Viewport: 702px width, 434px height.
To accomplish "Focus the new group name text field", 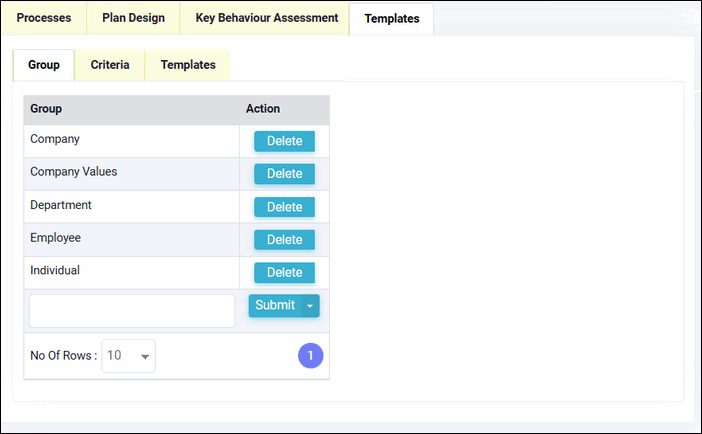I will (x=131, y=311).
